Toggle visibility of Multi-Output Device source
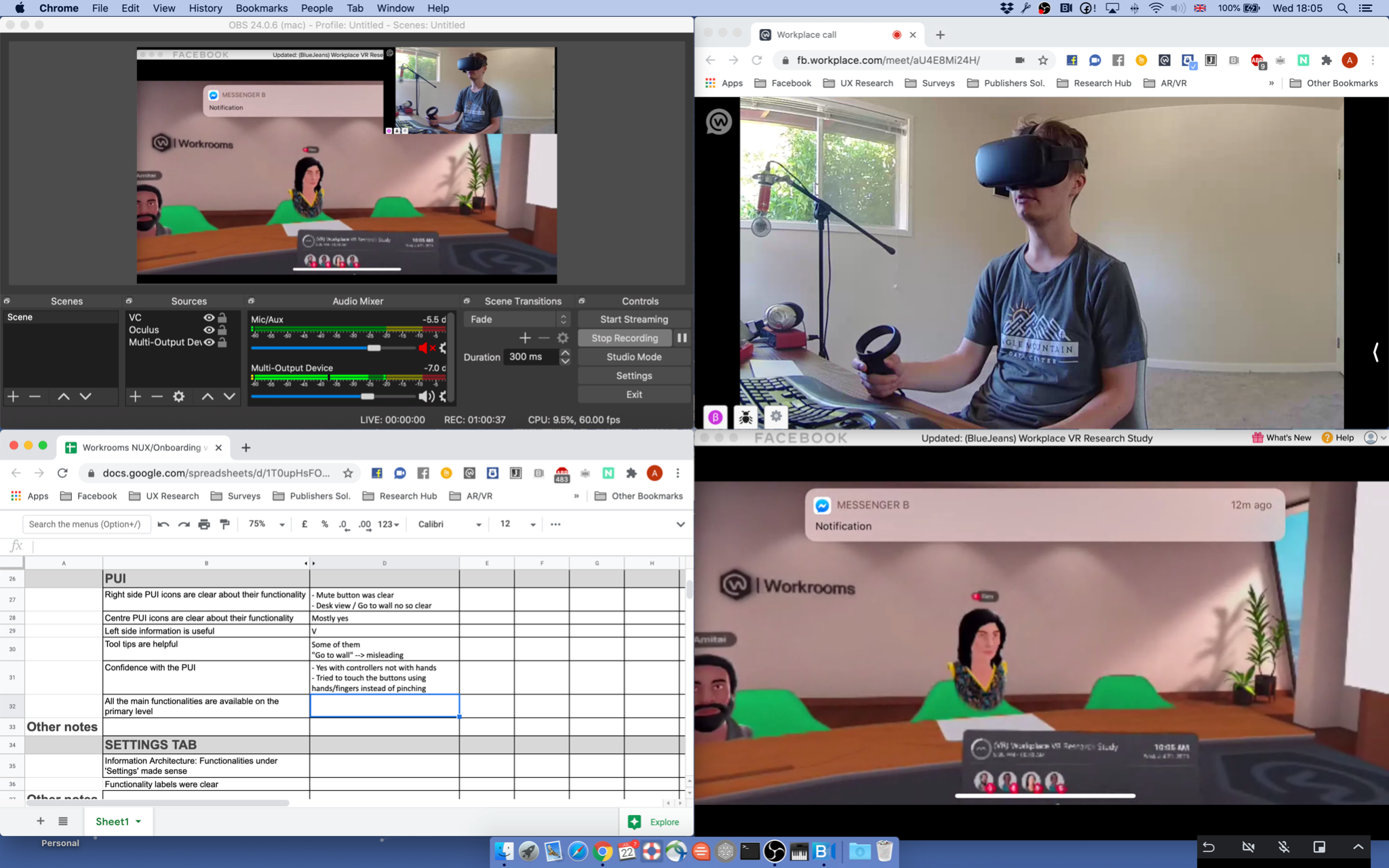 209,342
